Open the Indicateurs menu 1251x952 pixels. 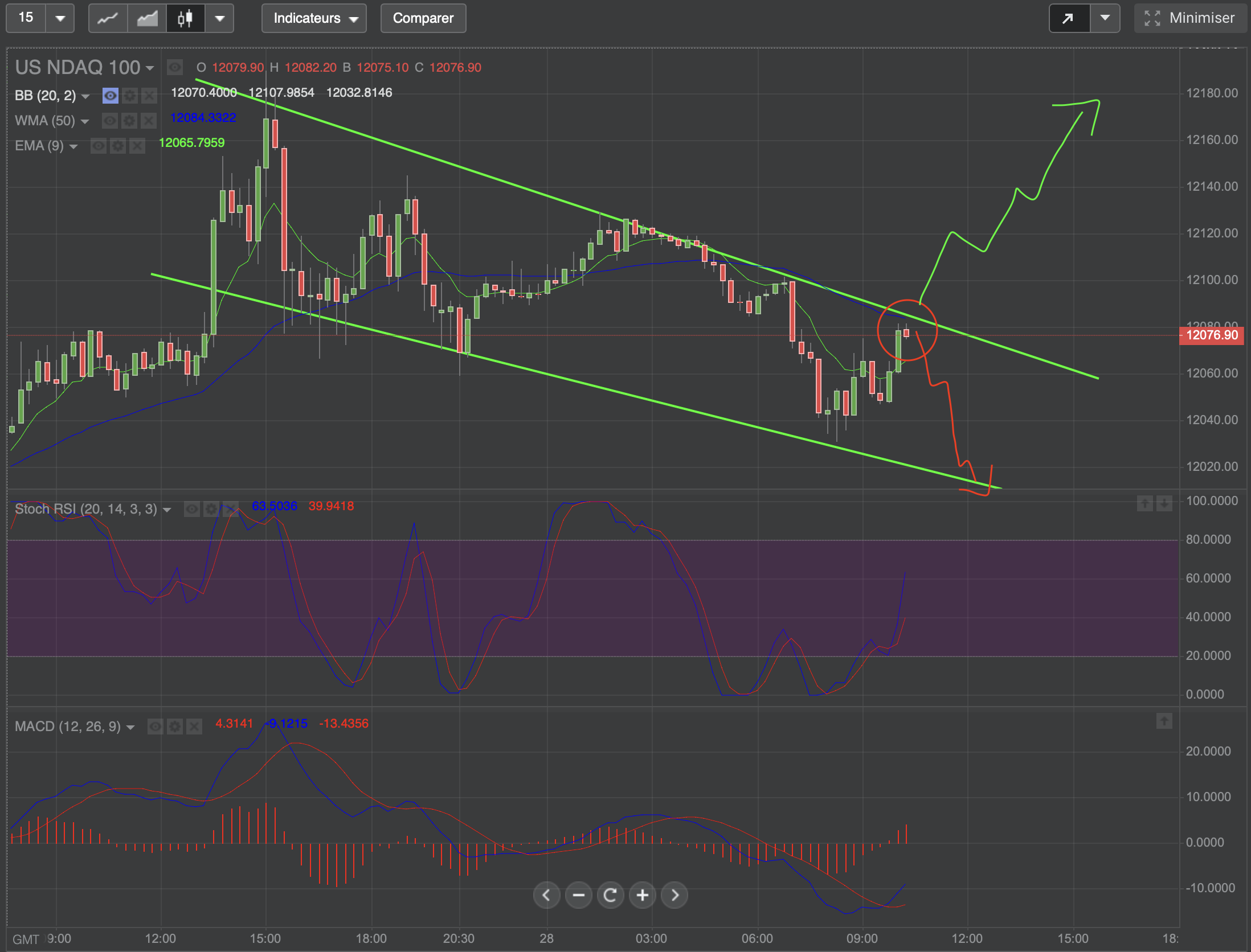(x=314, y=18)
